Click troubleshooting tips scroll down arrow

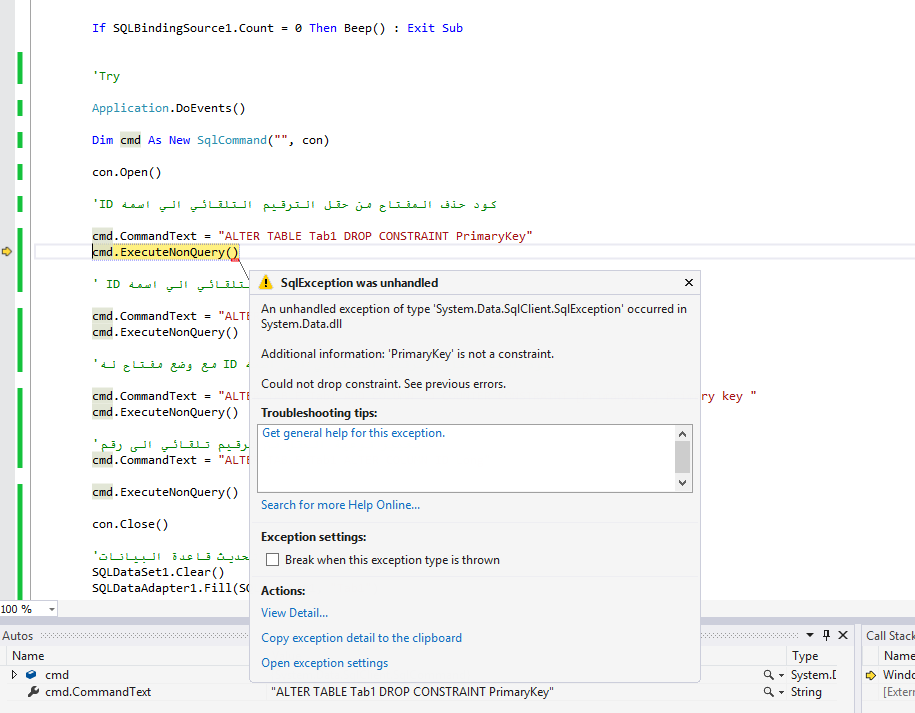point(683,483)
